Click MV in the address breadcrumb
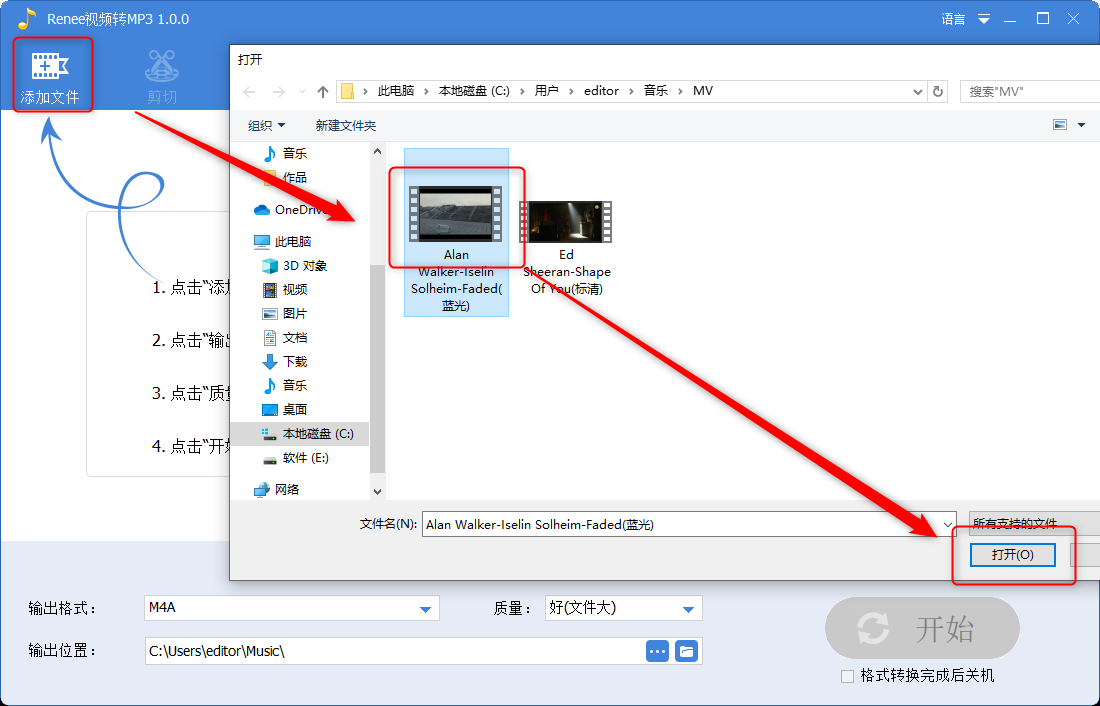 (x=703, y=91)
